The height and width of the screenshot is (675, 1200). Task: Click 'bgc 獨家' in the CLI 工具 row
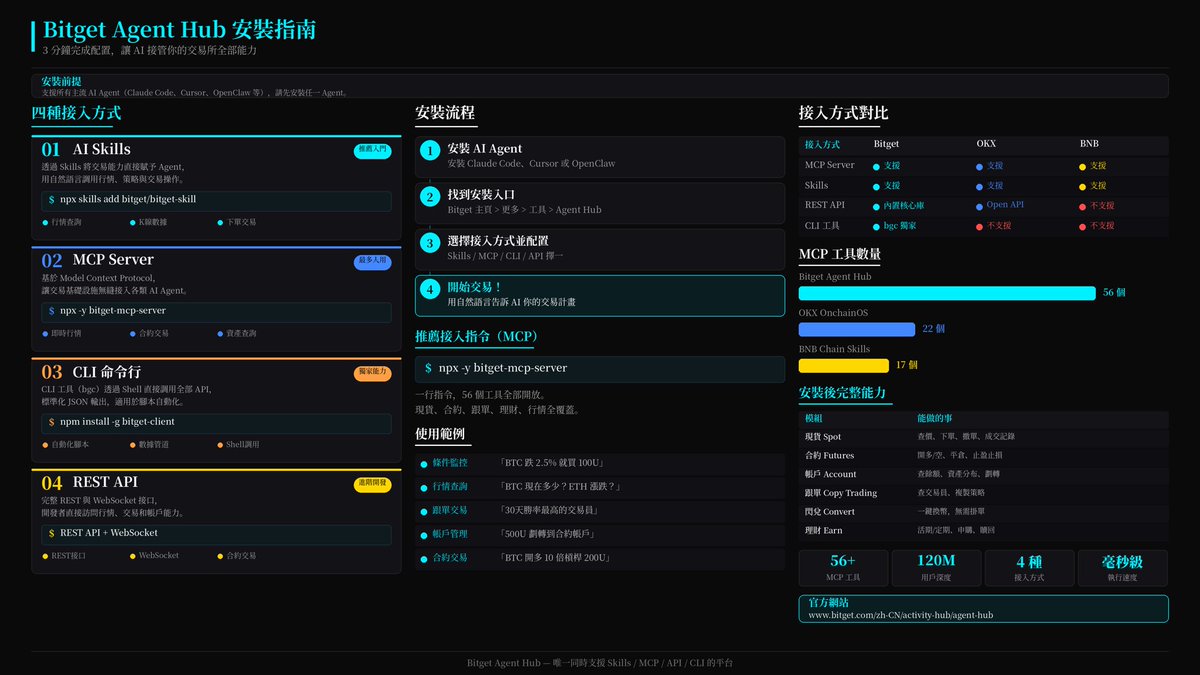(x=899, y=226)
